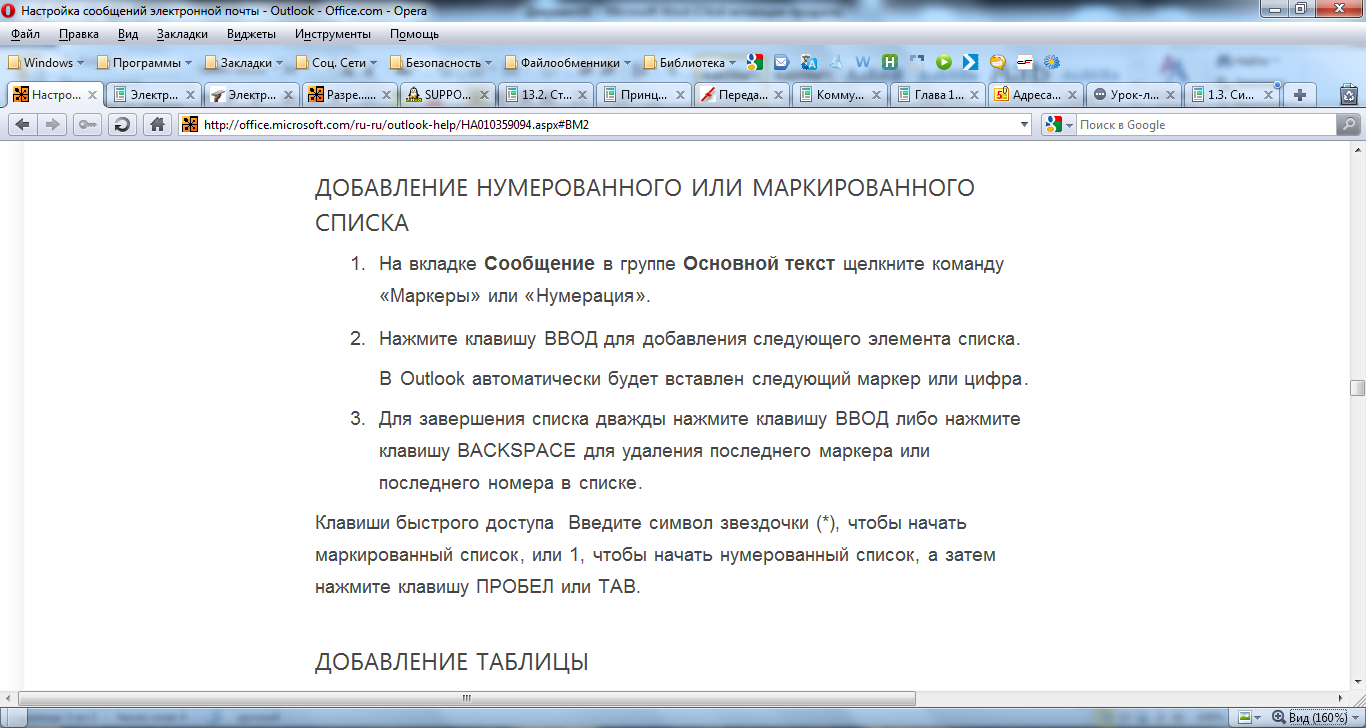Image resolution: width=1366 pixels, height=728 pixels.
Task: Click the mail envelope bookmark icon
Action: 782,62
